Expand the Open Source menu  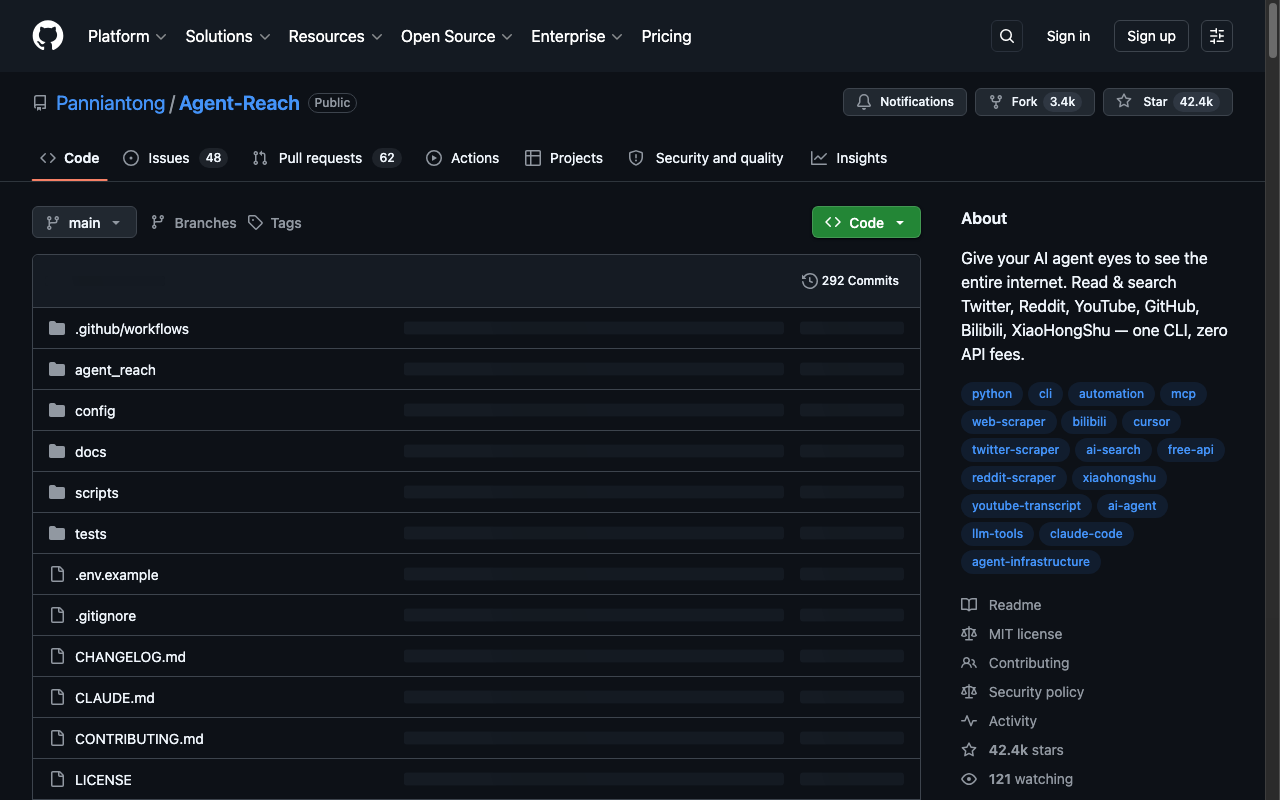457,36
